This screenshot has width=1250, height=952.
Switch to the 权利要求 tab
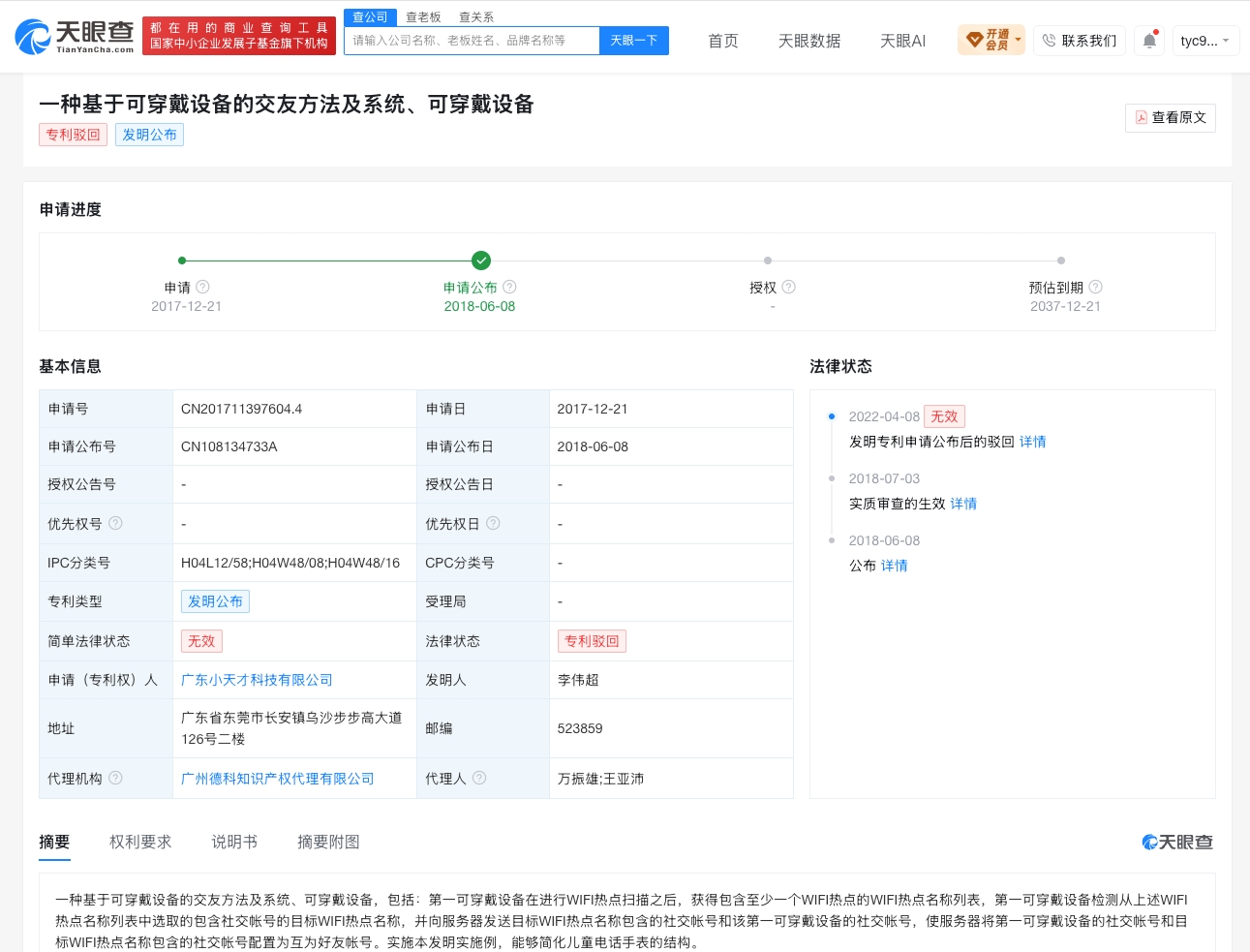[140, 842]
